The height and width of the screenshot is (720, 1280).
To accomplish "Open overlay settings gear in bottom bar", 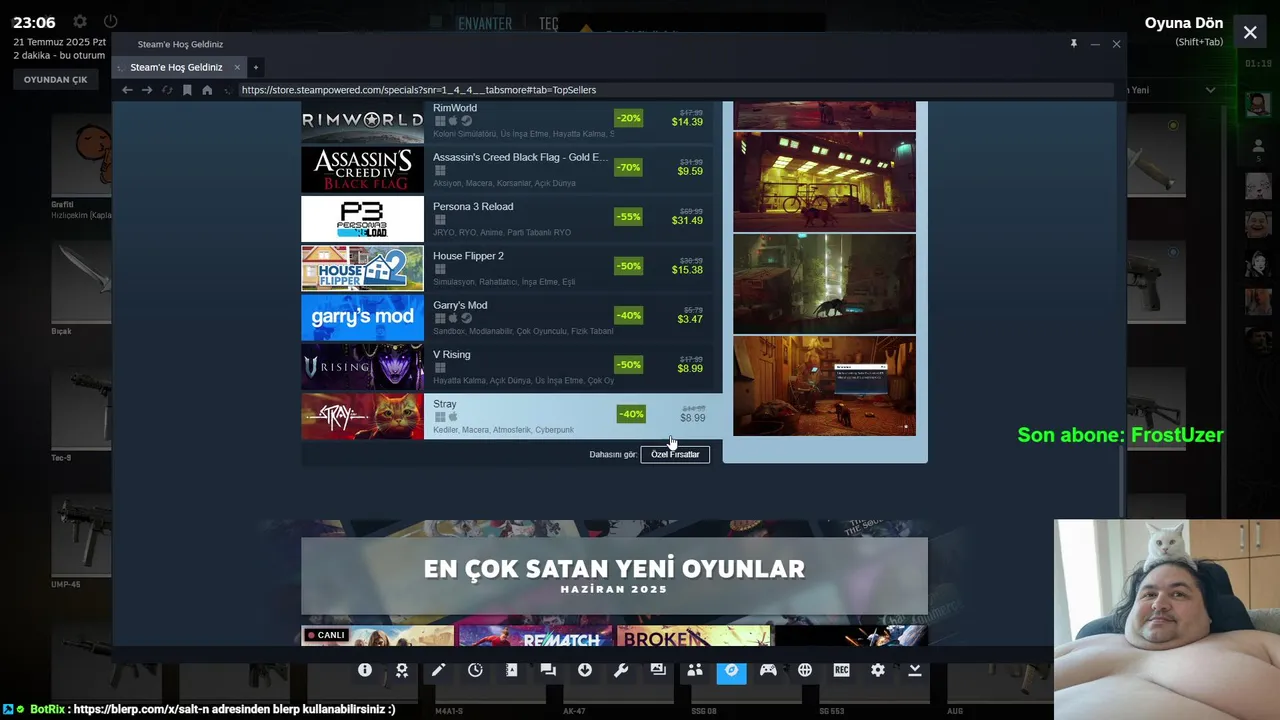I will (x=878, y=670).
